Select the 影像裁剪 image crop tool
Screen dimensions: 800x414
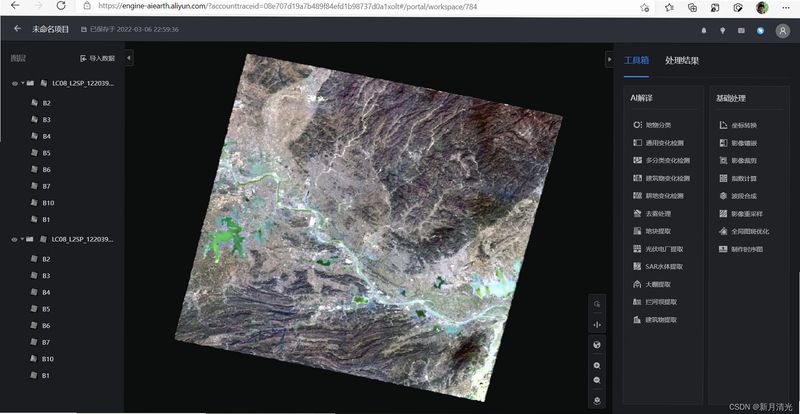[738, 160]
